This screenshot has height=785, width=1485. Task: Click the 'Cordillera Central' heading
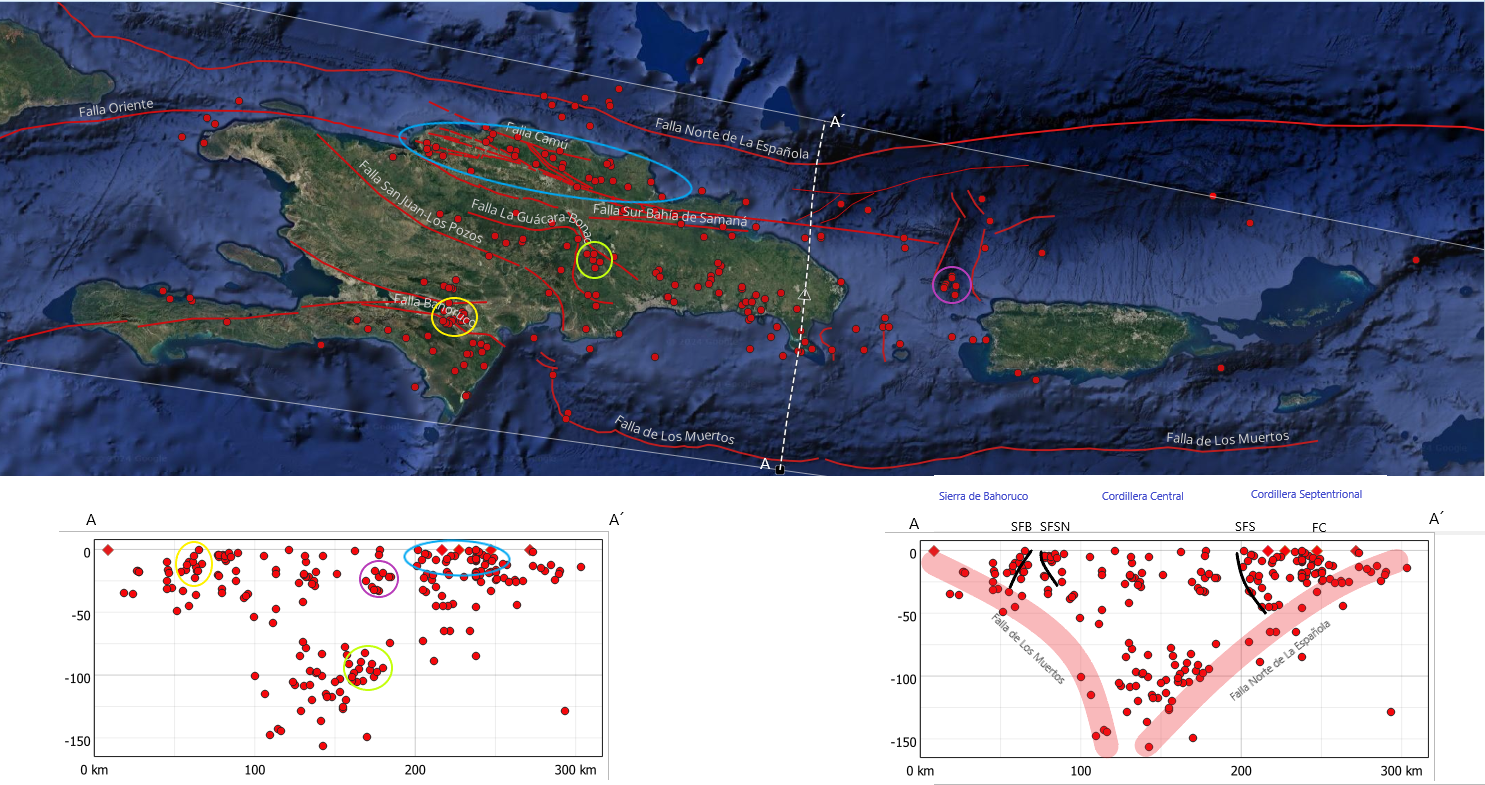pyautogui.click(x=1142, y=496)
